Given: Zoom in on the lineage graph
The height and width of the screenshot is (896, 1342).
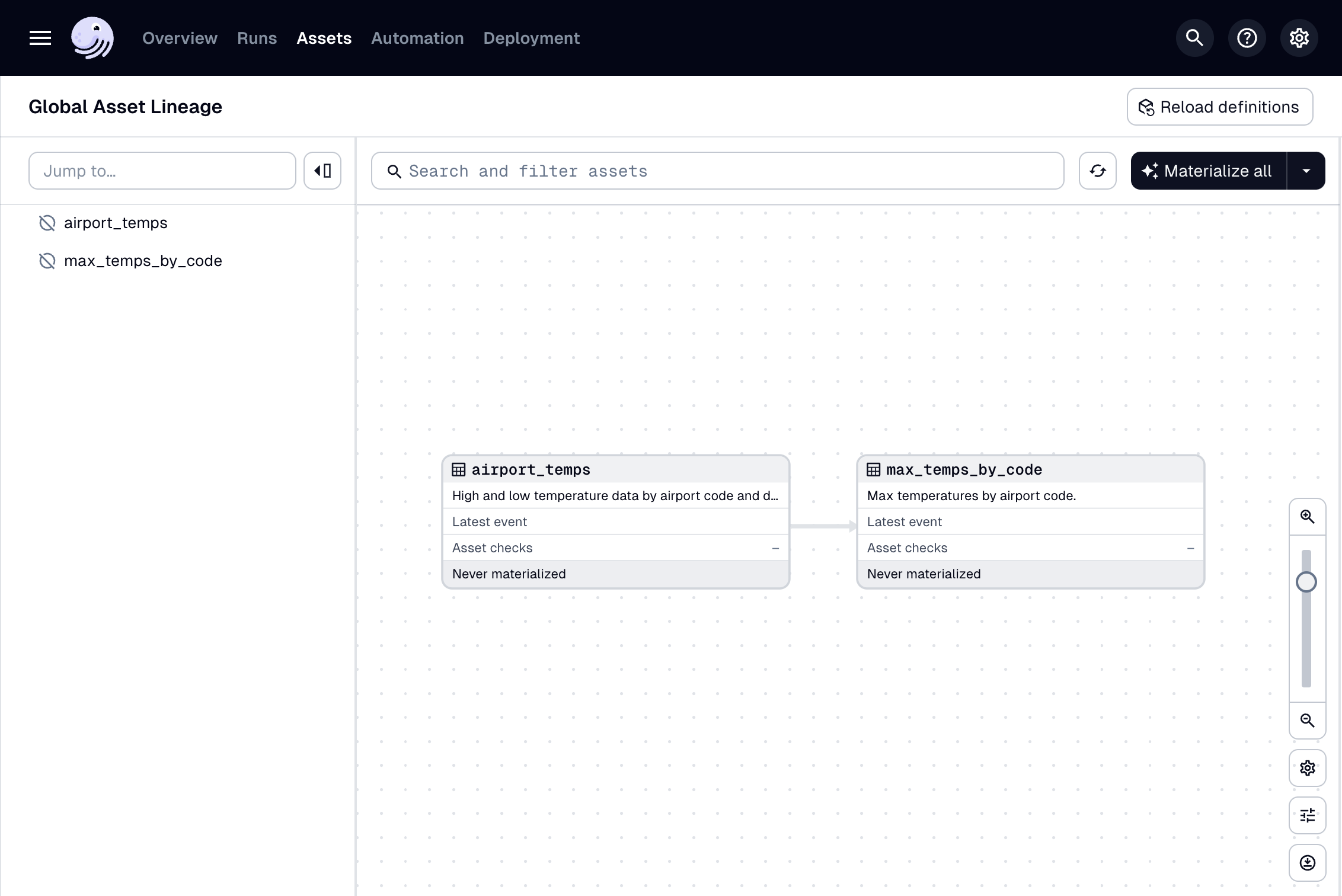Looking at the screenshot, I should [1307, 517].
